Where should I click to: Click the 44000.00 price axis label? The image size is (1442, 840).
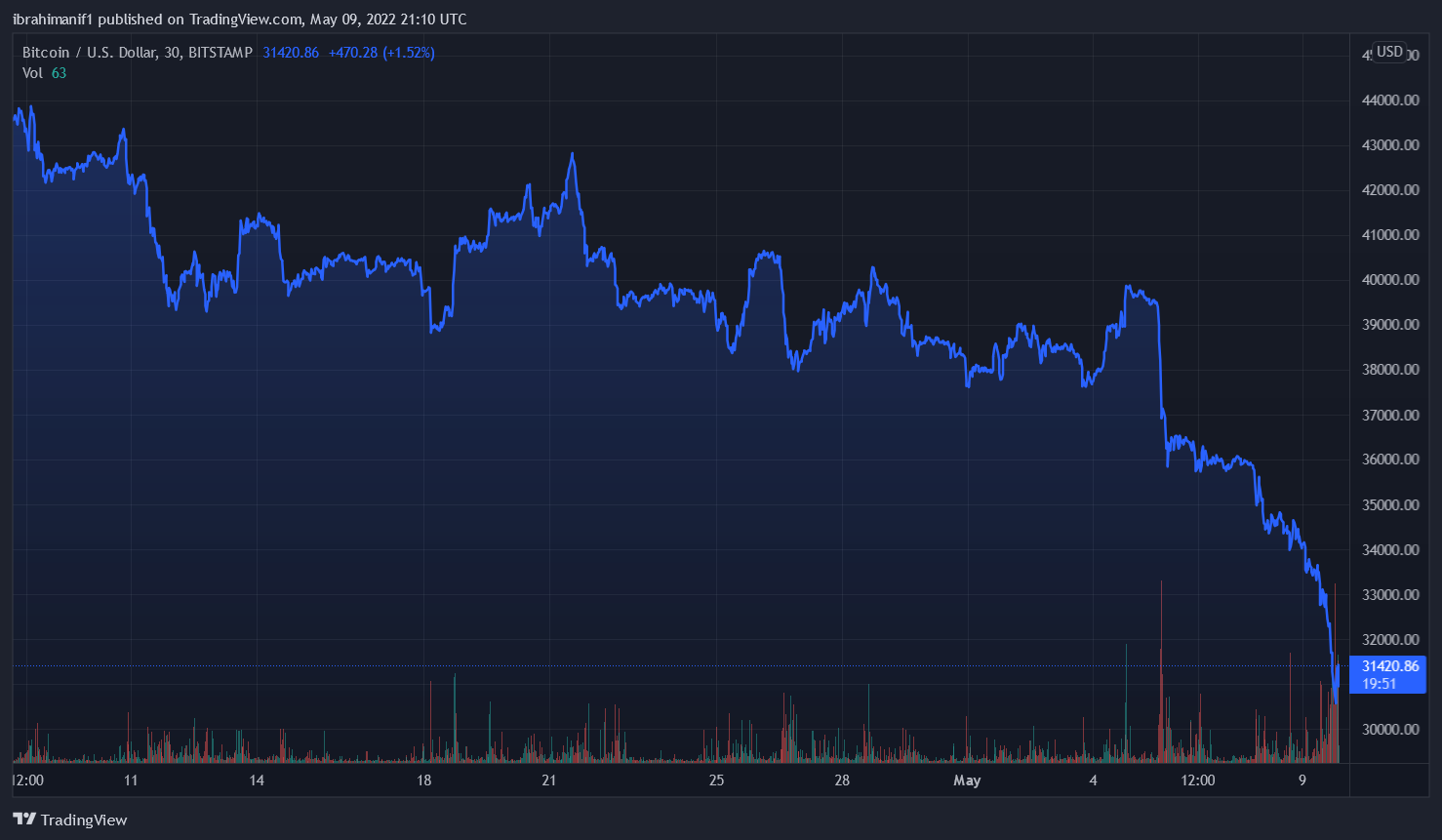pyautogui.click(x=1390, y=100)
